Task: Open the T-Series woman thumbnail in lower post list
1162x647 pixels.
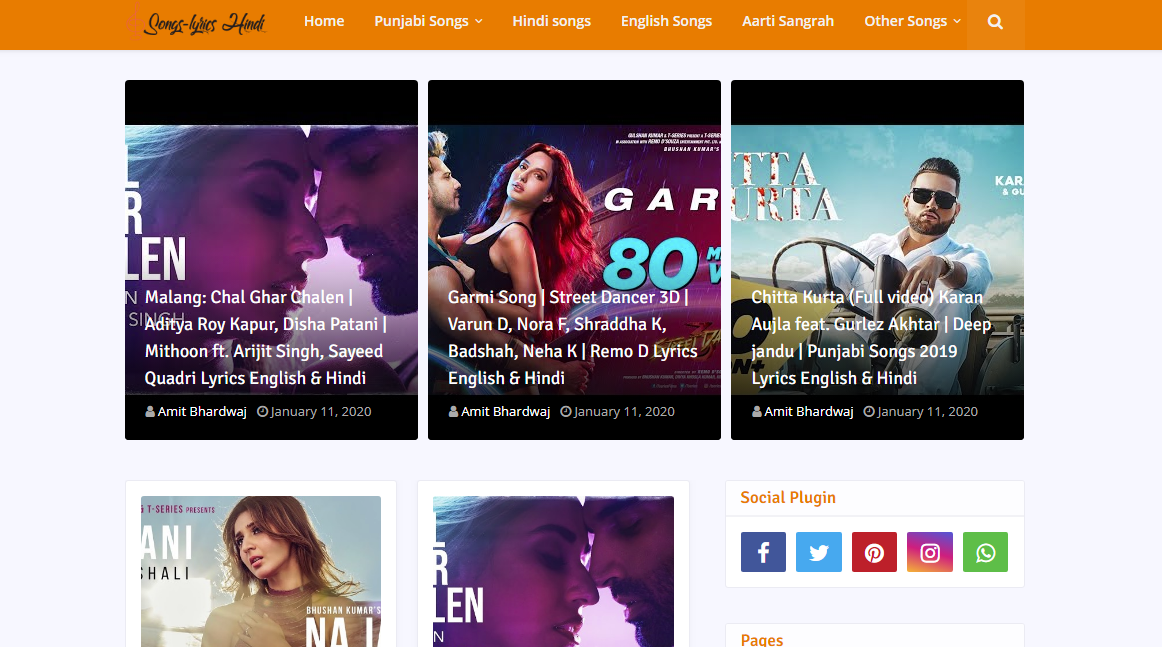Action: [x=261, y=571]
